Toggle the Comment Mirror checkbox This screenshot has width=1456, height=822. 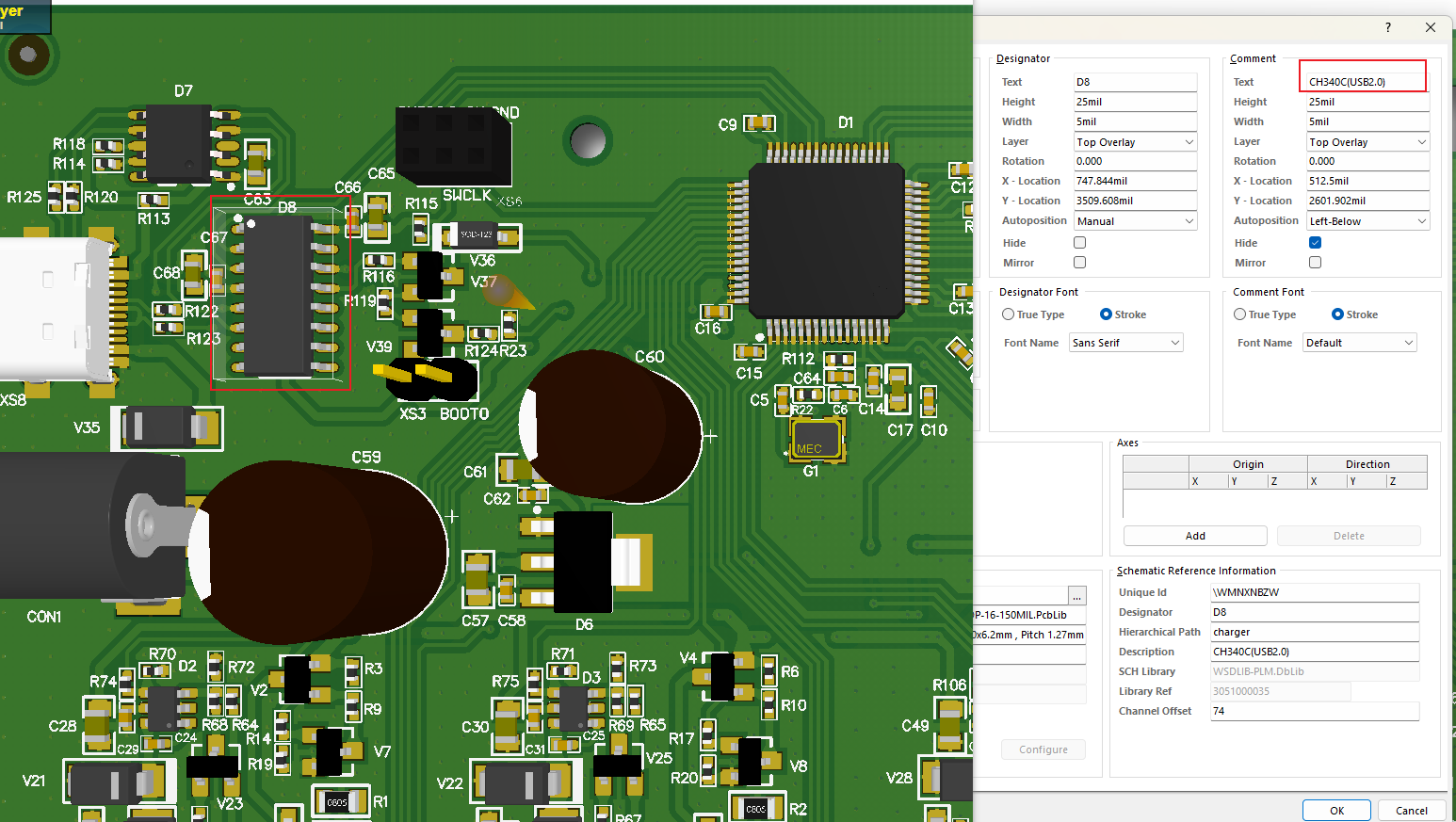pos(1315,263)
